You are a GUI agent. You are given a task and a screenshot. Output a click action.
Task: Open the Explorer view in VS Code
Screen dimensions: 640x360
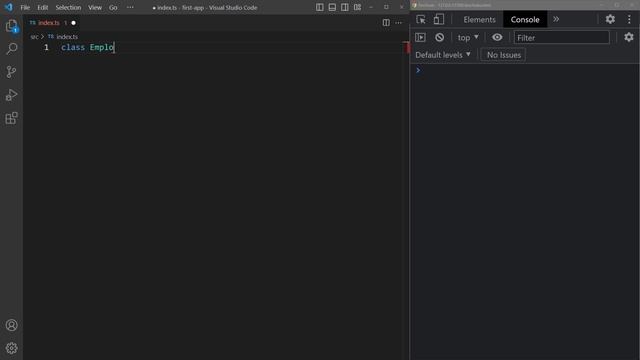coord(11,26)
